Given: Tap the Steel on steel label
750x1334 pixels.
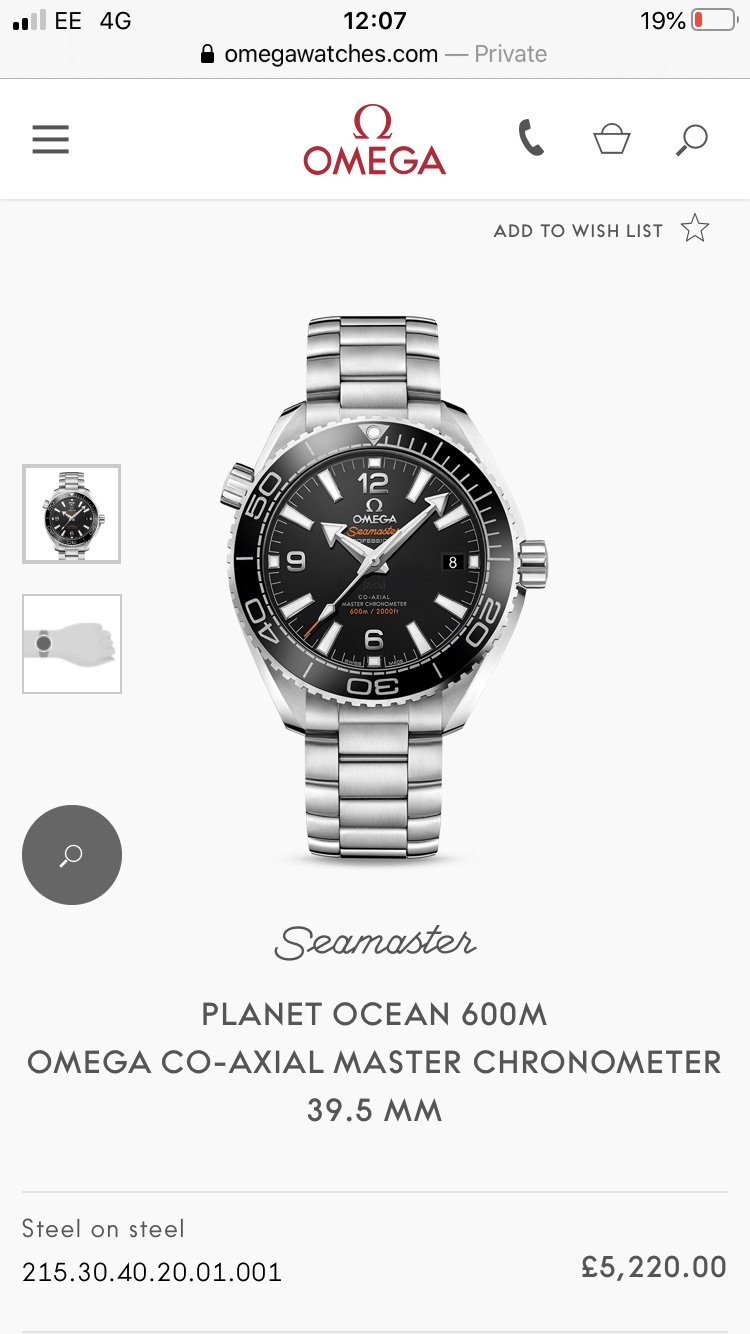Looking at the screenshot, I should 104,1228.
